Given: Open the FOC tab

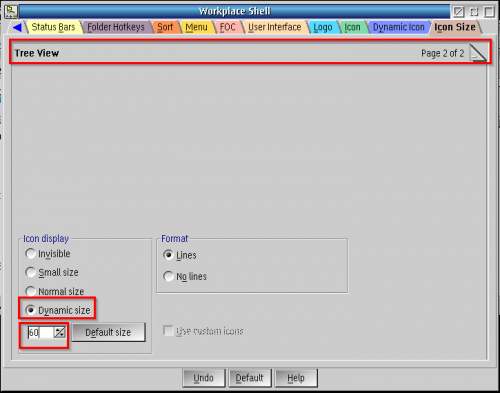Looking at the screenshot, I should click(x=227, y=27).
